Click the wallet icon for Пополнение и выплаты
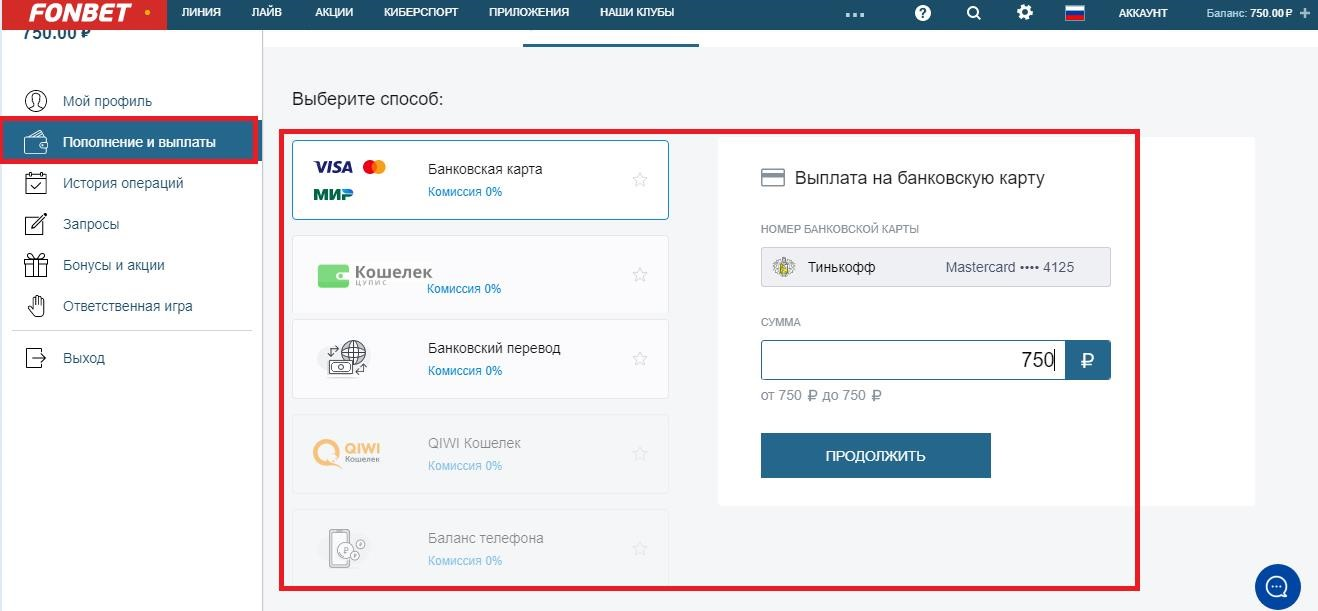The height and width of the screenshot is (611, 1318). coord(36,142)
